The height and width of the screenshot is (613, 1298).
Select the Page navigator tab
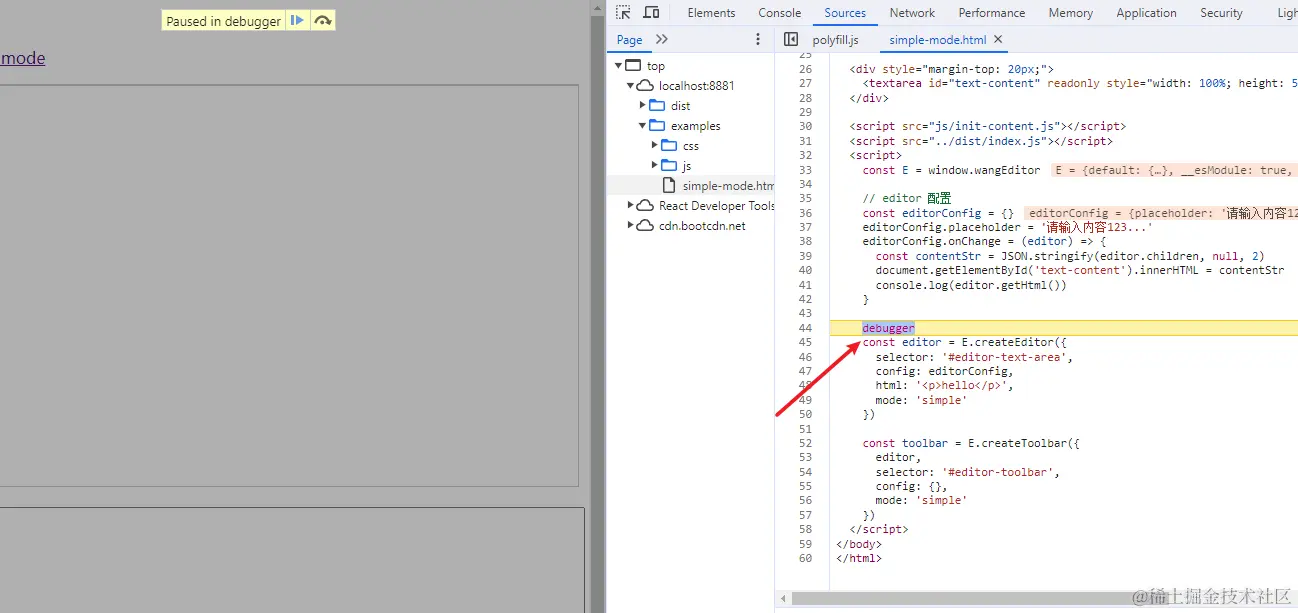630,40
